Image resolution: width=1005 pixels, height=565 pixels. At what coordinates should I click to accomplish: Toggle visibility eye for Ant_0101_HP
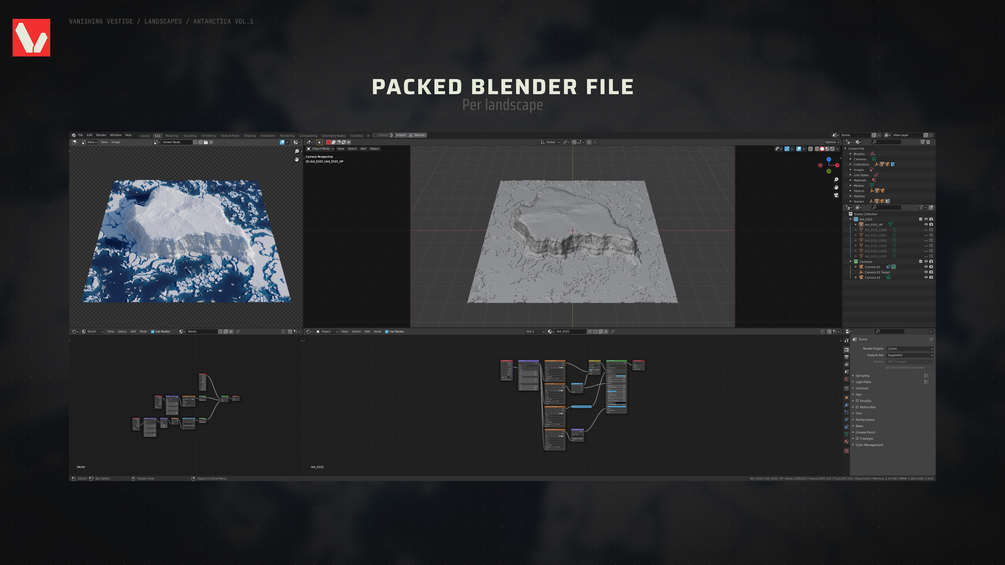tap(926, 225)
